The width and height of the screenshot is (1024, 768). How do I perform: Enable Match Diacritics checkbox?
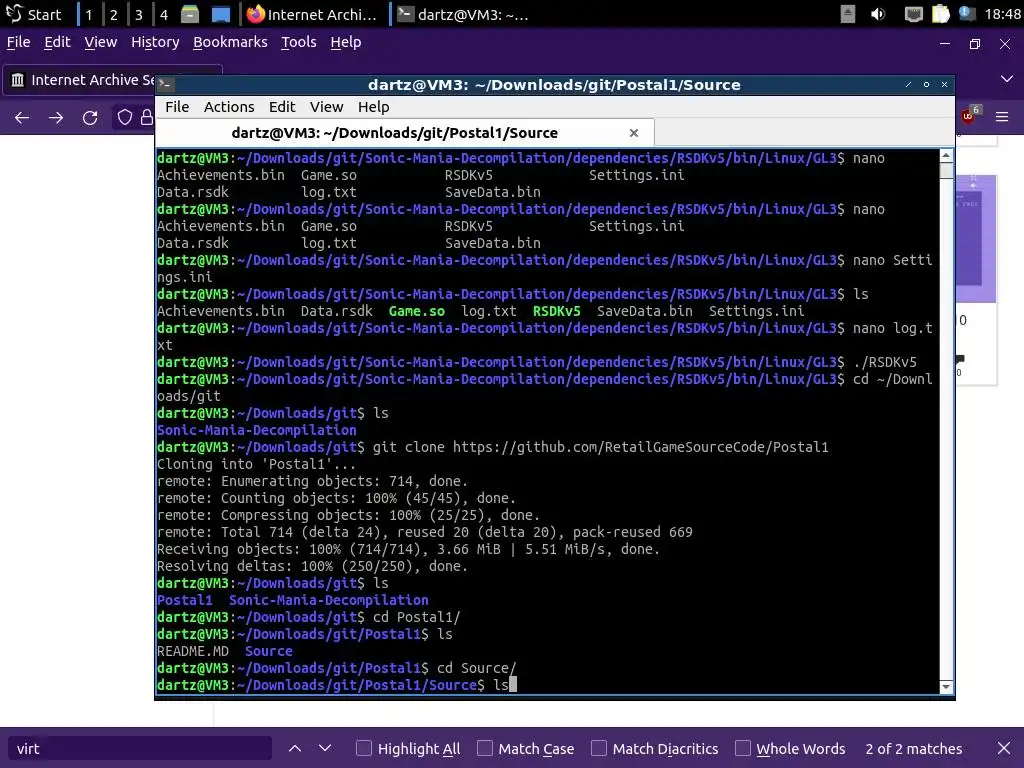pyautogui.click(x=599, y=748)
